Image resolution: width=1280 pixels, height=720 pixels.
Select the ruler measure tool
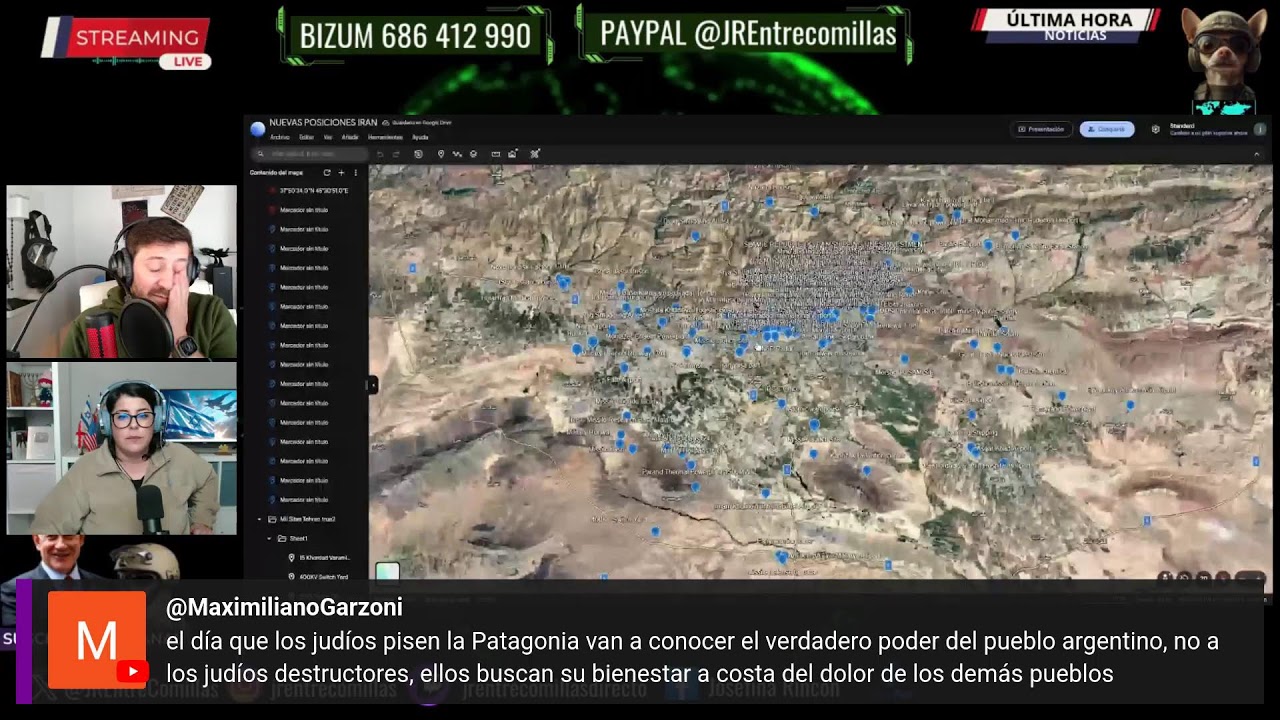(x=496, y=154)
